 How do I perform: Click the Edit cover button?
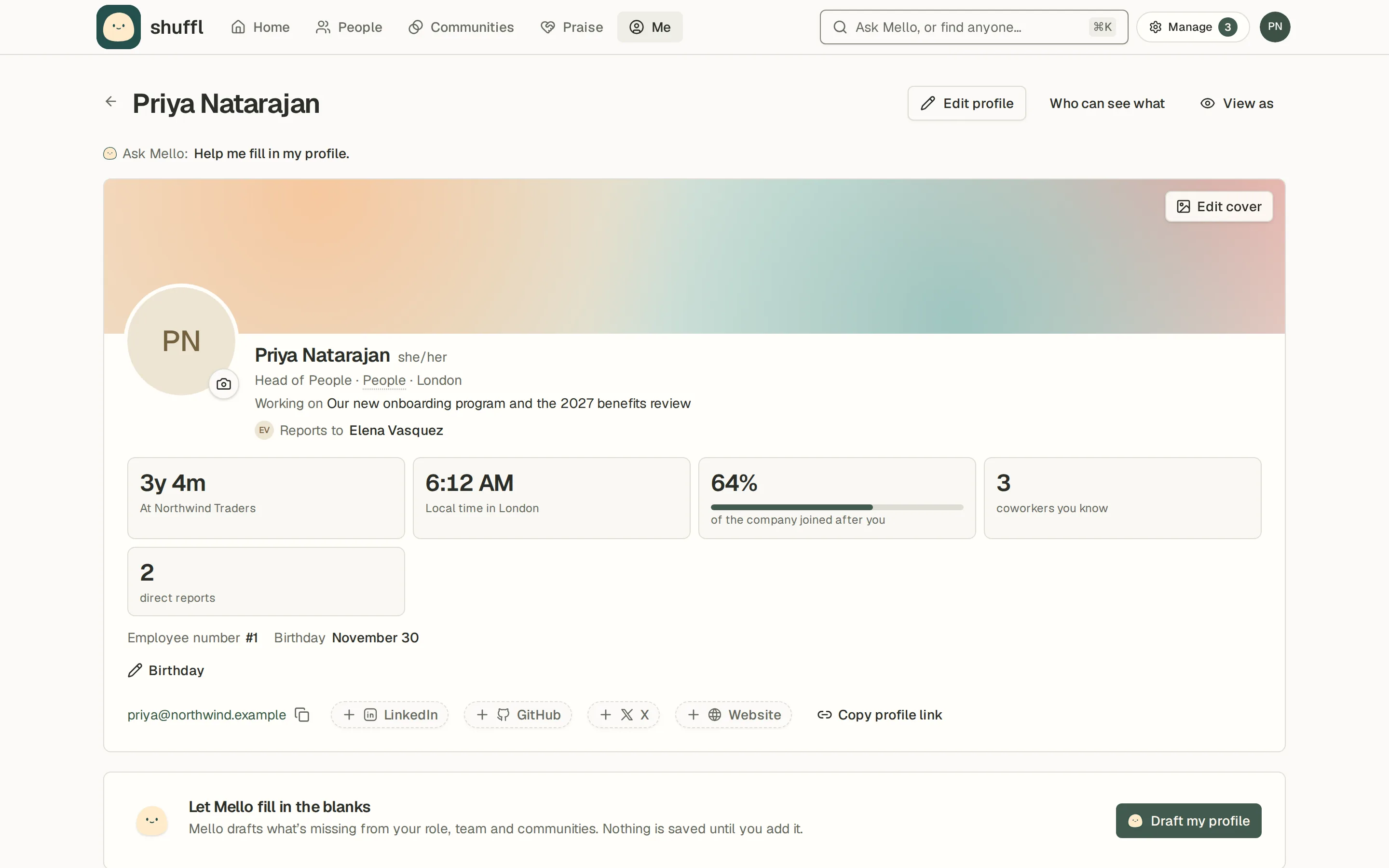pos(1219,207)
